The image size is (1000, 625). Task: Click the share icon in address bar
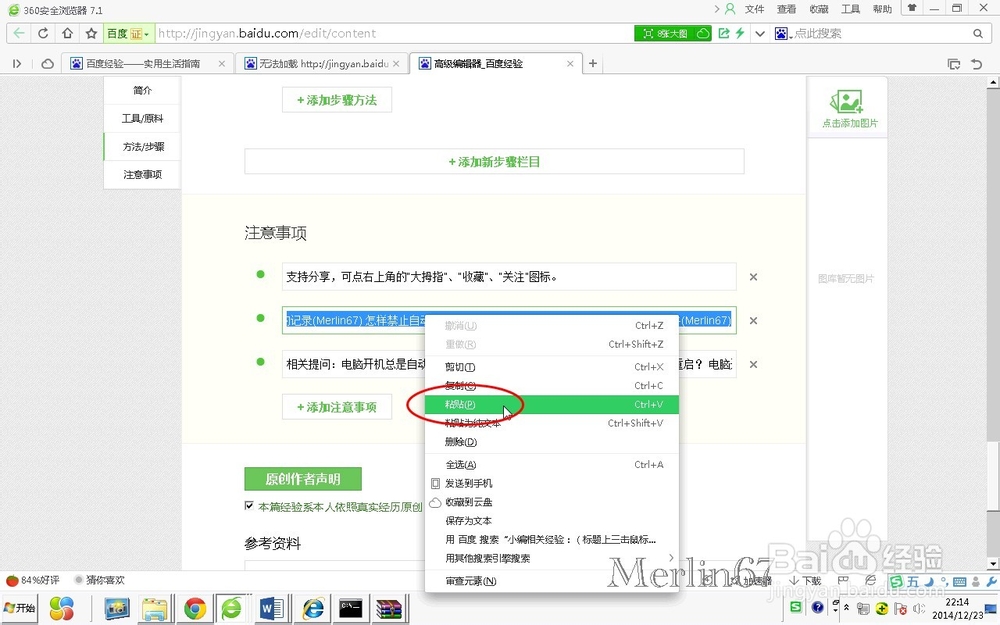pos(724,33)
